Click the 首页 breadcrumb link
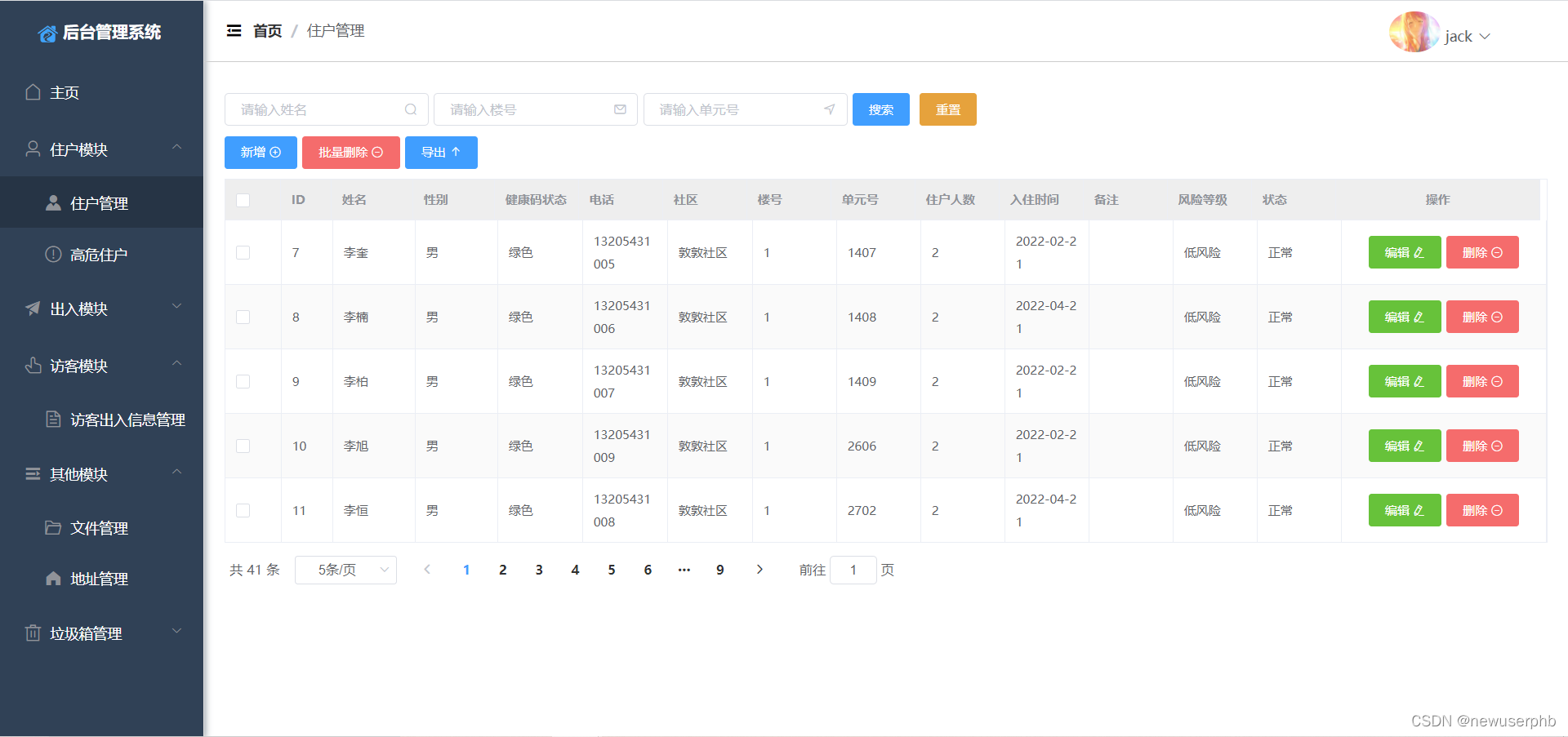This screenshot has height=737, width=1568. [267, 31]
